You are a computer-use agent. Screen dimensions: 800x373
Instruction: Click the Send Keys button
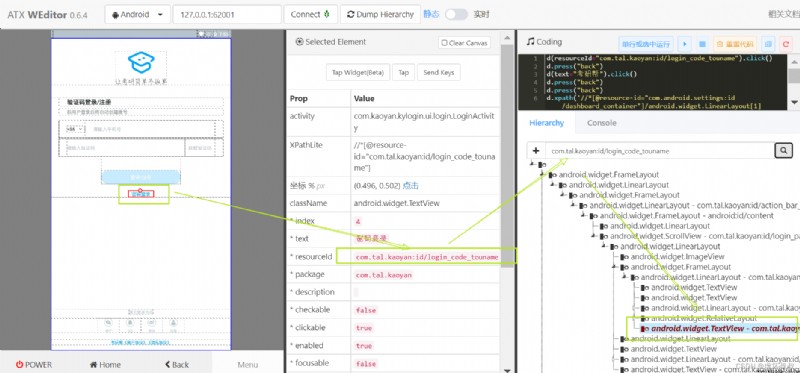click(439, 72)
